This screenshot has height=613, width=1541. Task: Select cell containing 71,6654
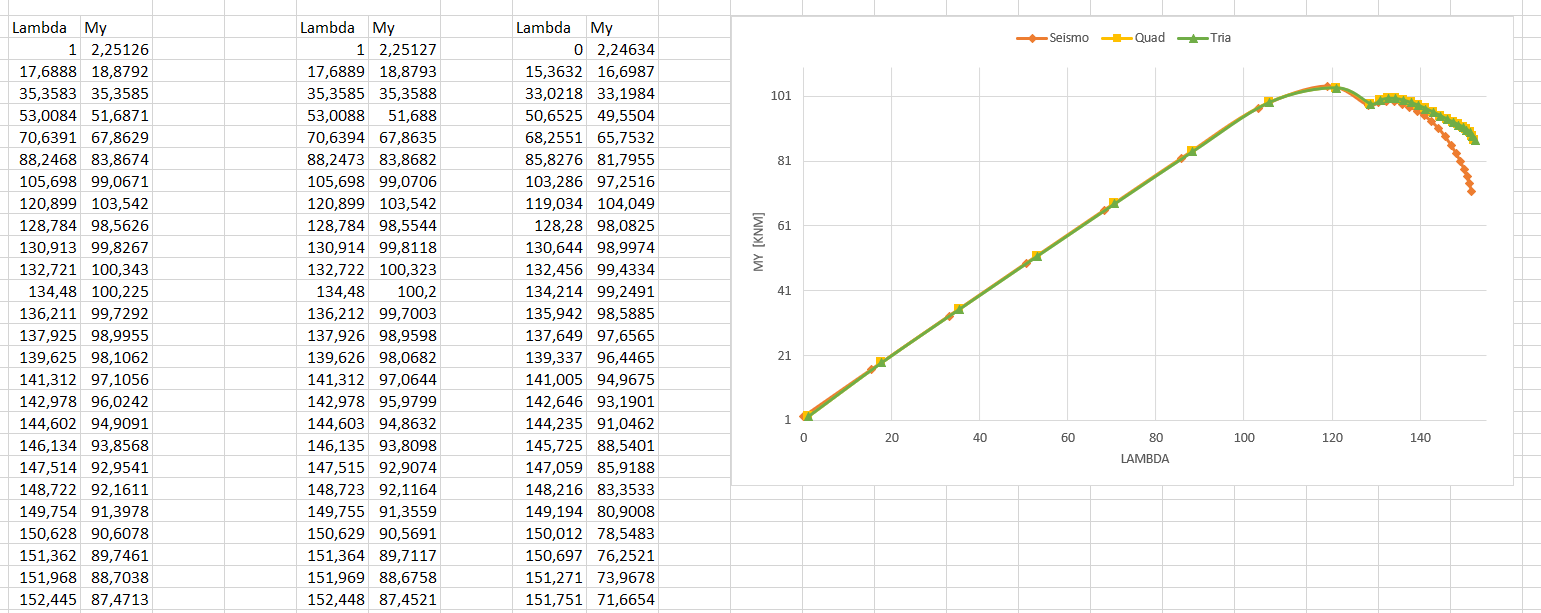[x=622, y=600]
